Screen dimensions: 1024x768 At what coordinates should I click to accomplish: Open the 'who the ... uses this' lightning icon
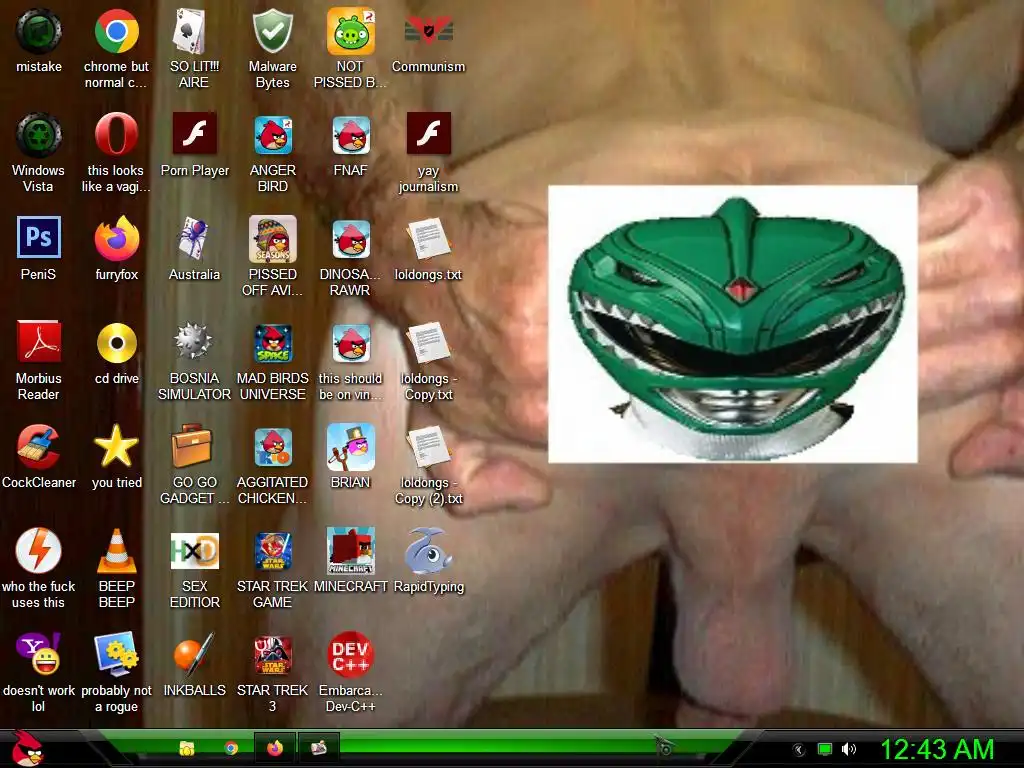coord(39,551)
